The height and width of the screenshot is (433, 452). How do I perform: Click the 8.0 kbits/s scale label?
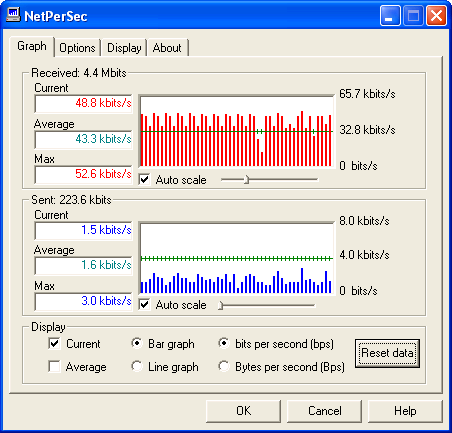click(x=364, y=221)
